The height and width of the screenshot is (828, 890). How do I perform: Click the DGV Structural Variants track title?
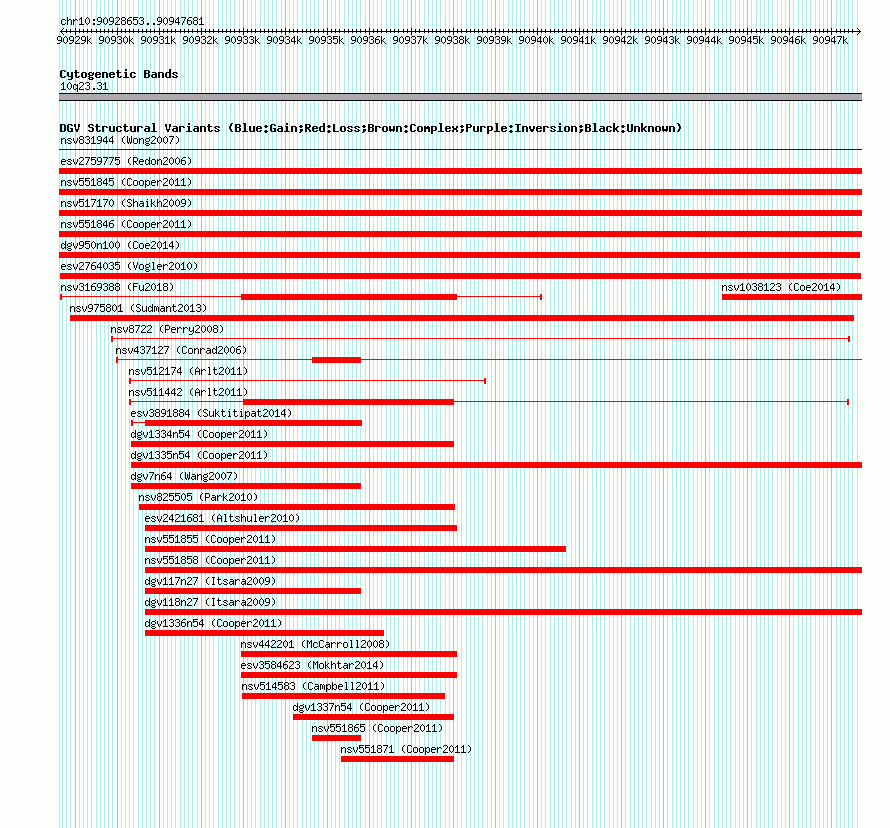coord(370,128)
